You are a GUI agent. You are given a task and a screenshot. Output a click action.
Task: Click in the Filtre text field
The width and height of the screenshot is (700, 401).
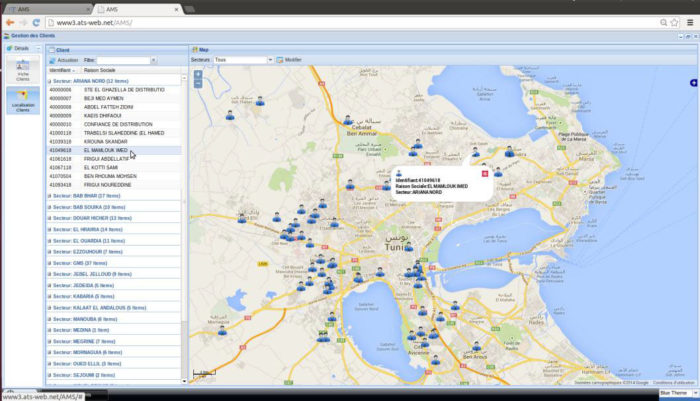(x=122, y=60)
